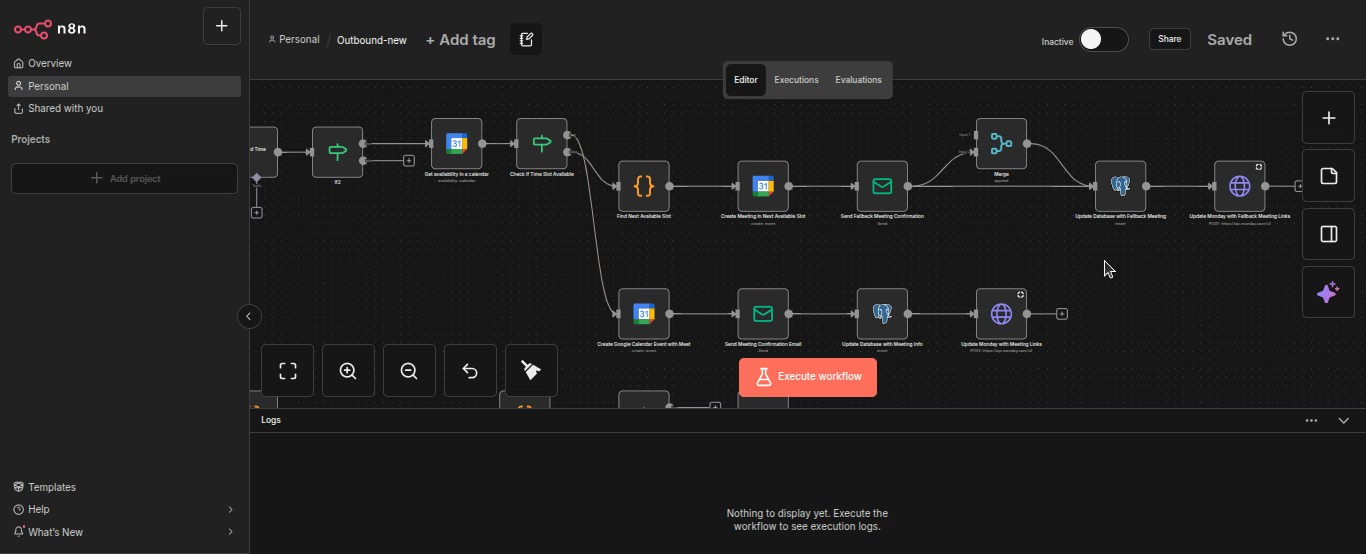Click the edit description icon beside Add tag
Viewport: 1366px width, 554px height.
[526, 40]
